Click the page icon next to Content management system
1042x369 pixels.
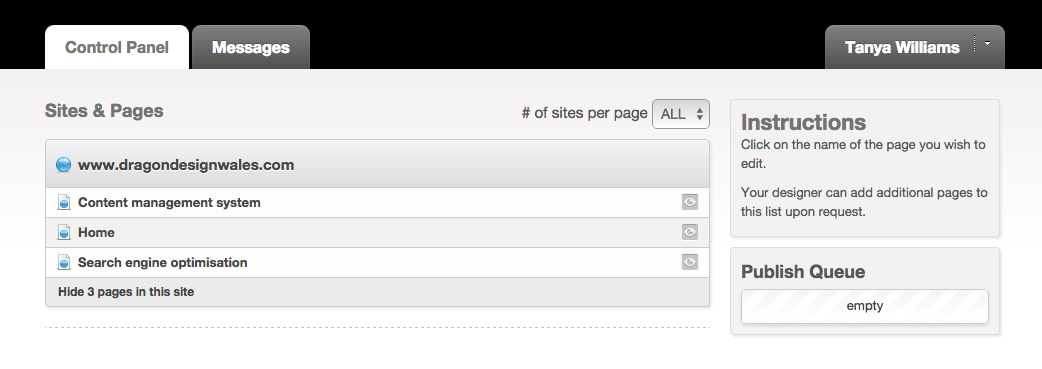point(64,202)
